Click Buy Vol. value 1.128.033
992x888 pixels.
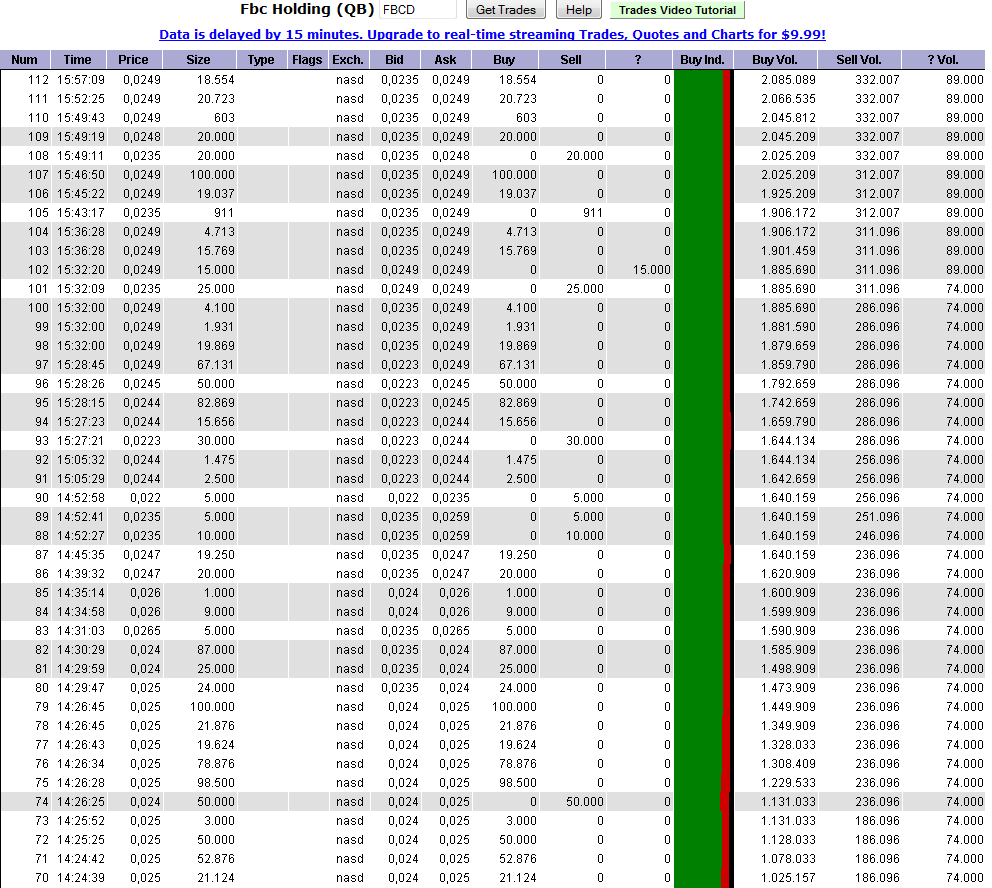pyautogui.click(x=788, y=839)
